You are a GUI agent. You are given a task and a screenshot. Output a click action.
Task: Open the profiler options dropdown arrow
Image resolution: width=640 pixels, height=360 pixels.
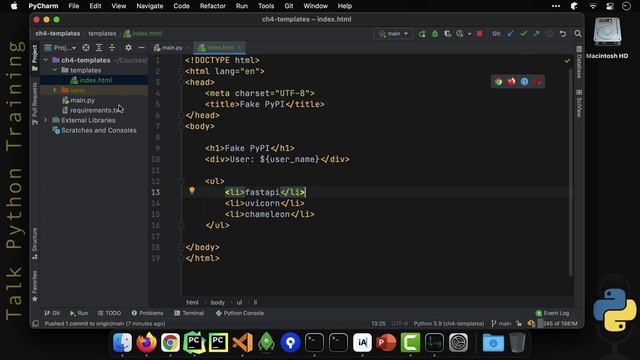(x=469, y=34)
